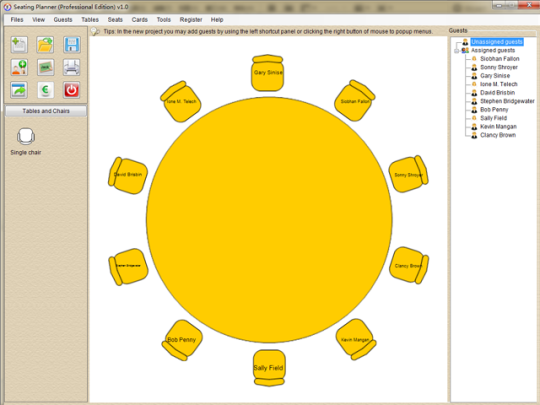Select Sally Field in the guest tree
Viewport: 540px width, 405px height.
[494, 118]
